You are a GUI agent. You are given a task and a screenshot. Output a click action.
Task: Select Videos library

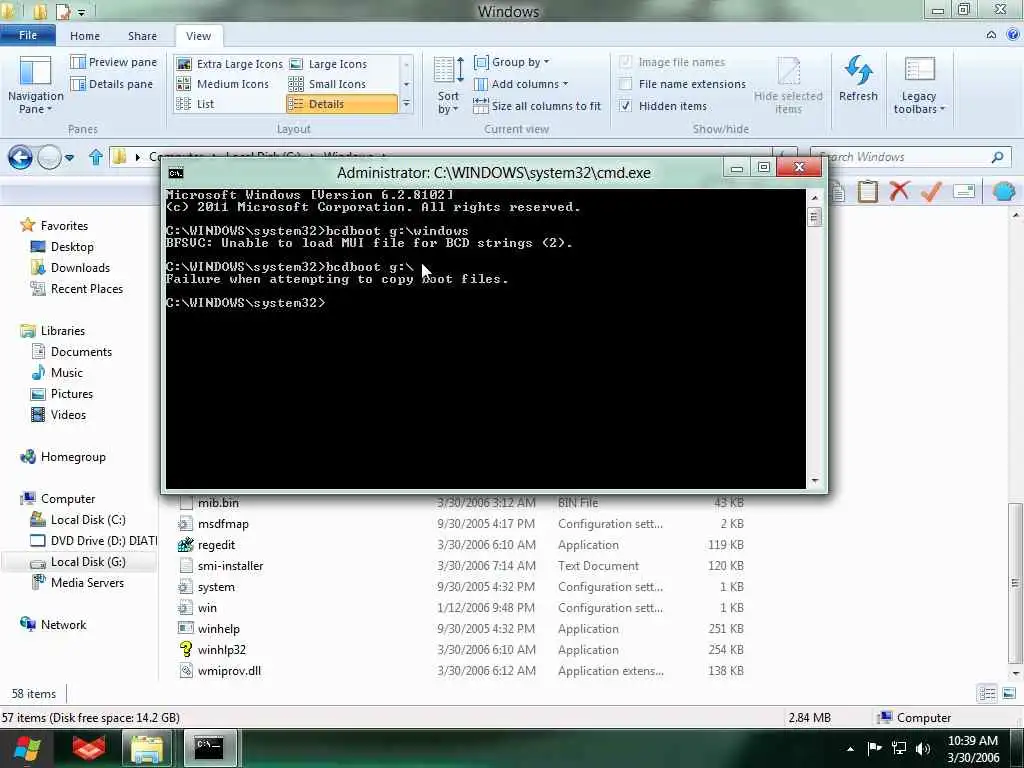tap(68, 415)
